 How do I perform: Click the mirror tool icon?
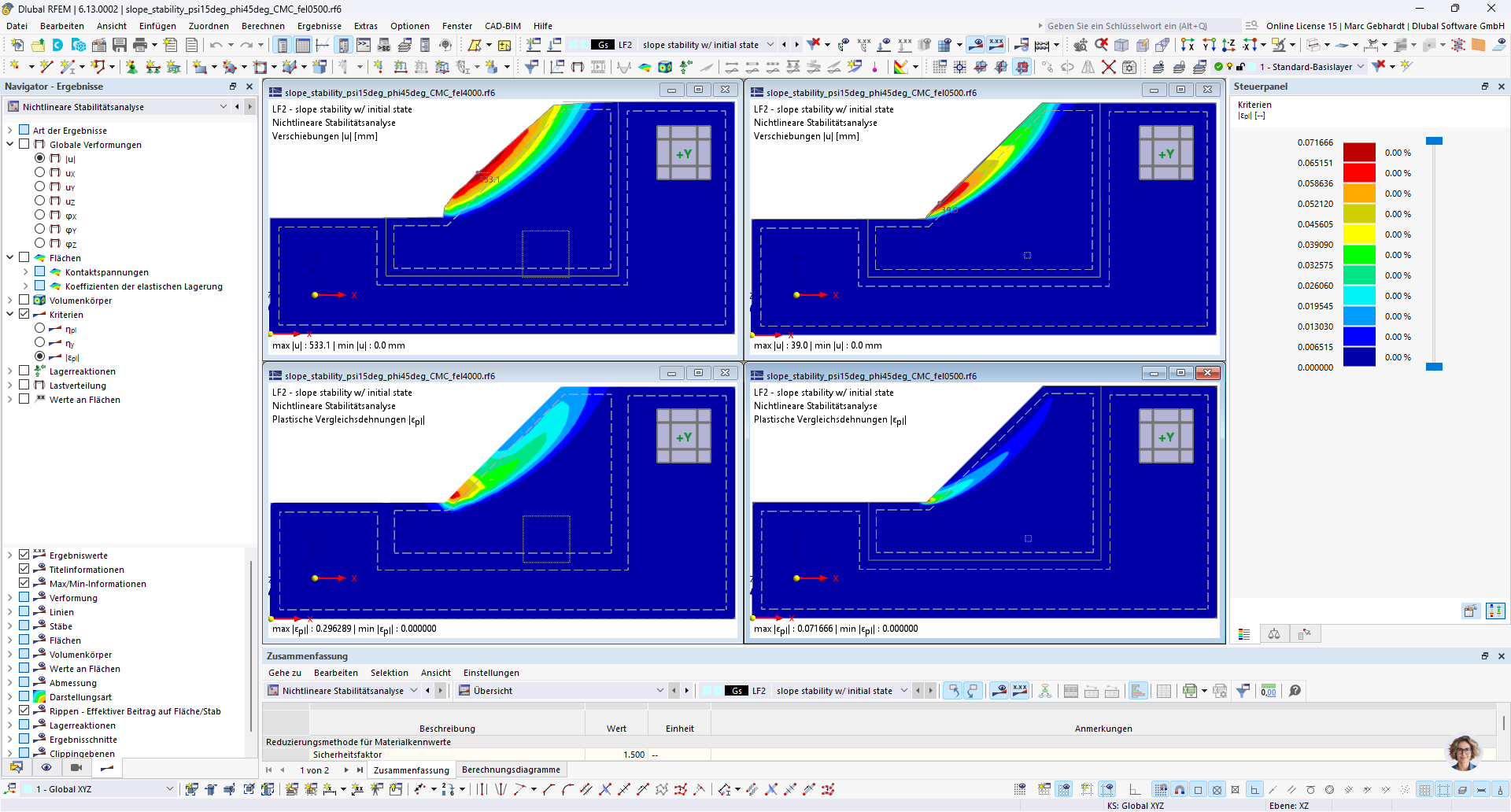coord(1088,67)
